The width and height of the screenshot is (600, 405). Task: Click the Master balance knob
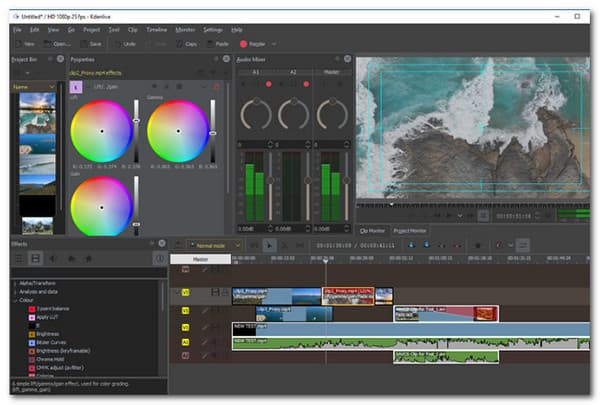click(x=332, y=113)
